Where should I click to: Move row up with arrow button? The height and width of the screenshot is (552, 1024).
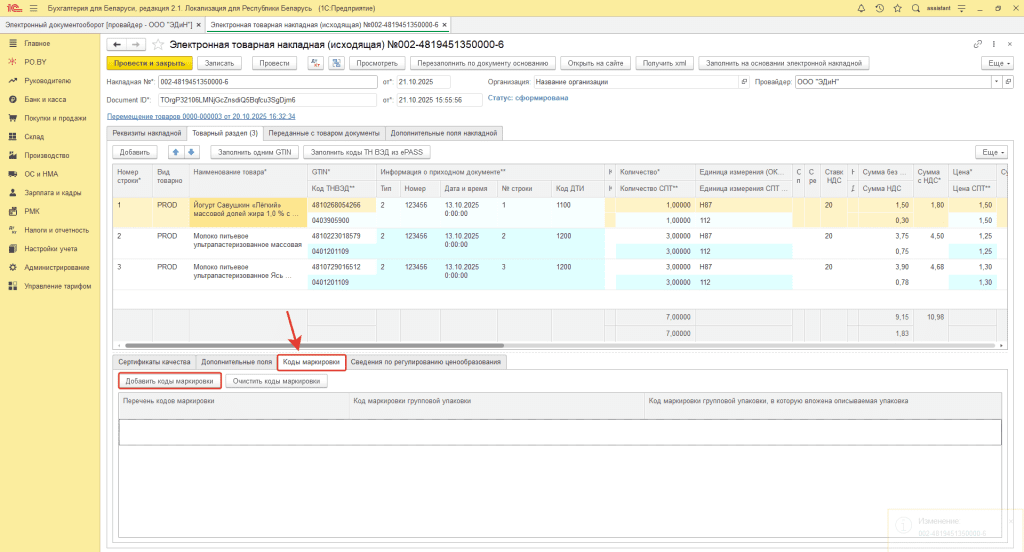tap(177, 152)
